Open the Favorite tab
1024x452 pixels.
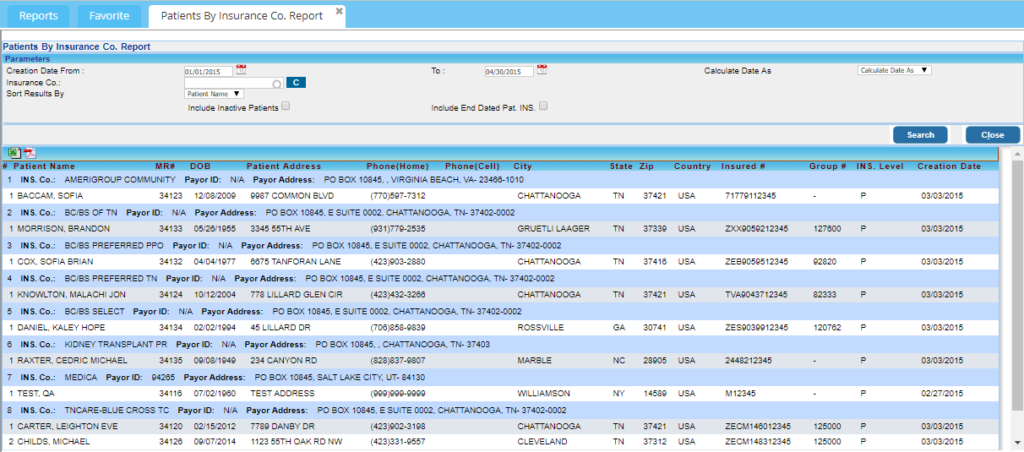tap(109, 16)
